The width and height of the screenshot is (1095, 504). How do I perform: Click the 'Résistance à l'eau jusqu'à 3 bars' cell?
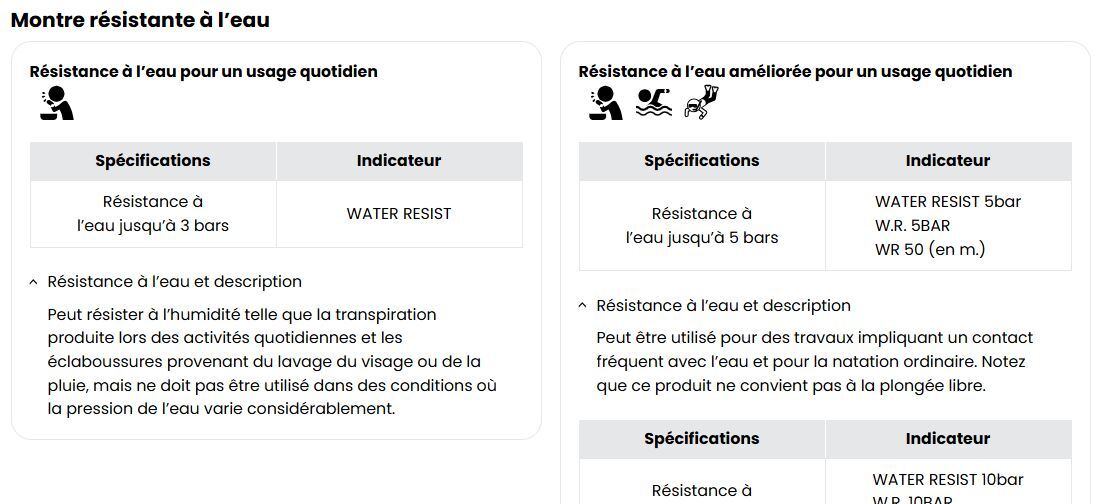coord(153,214)
